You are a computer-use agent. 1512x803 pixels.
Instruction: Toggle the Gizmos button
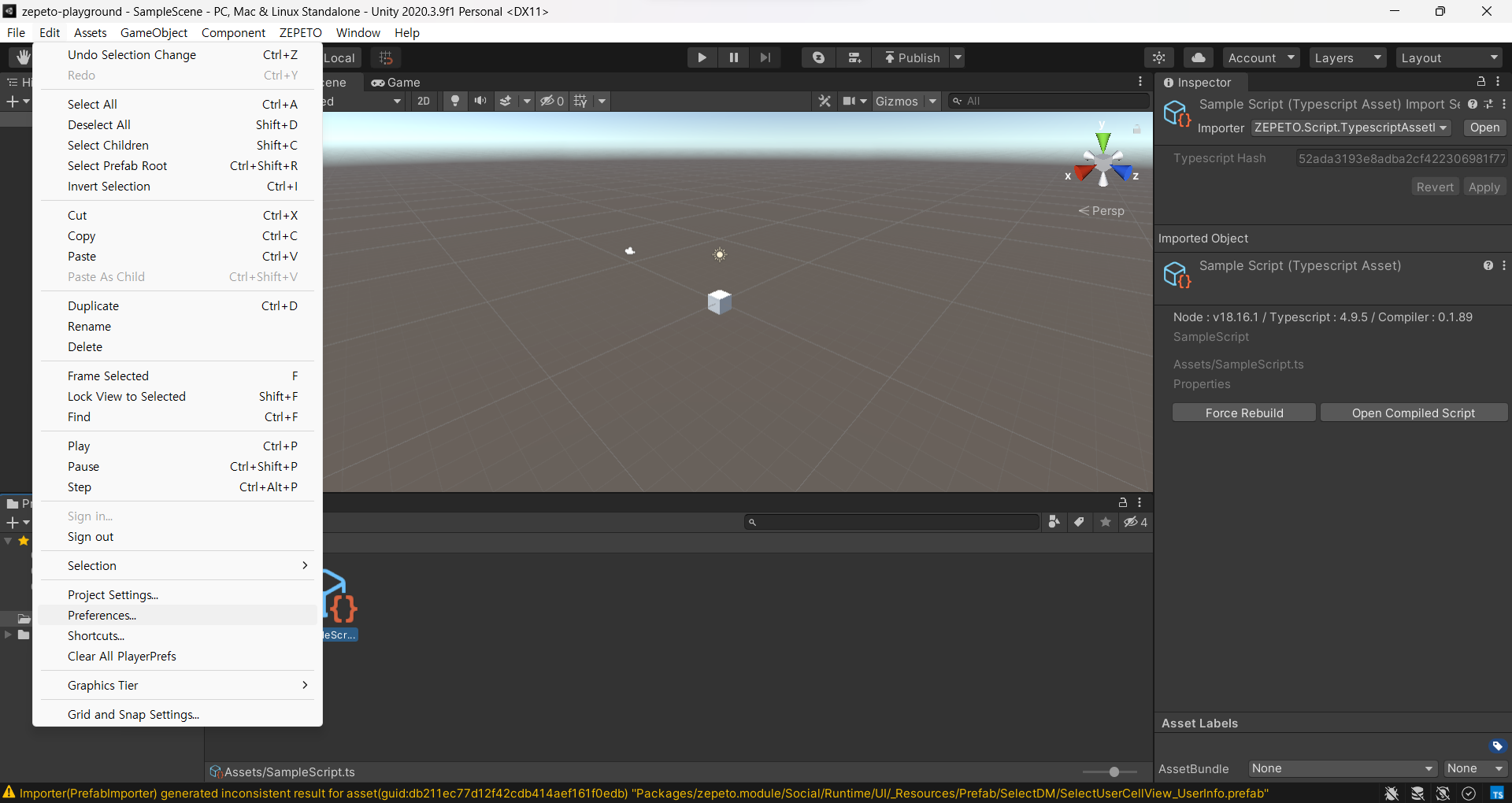coord(897,101)
